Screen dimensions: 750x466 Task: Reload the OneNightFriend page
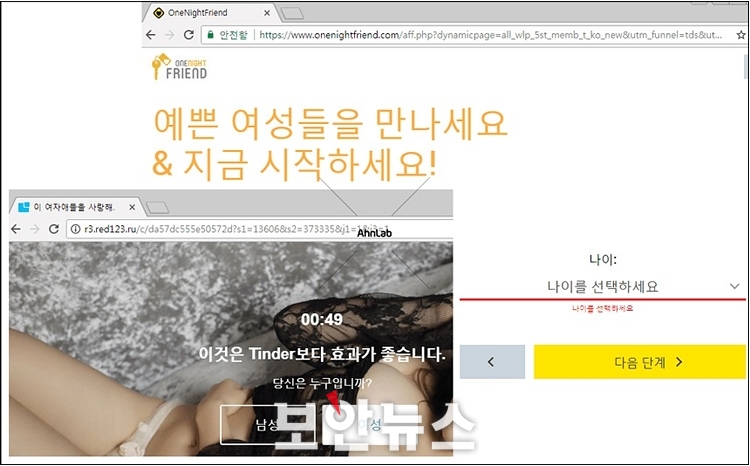coord(188,35)
